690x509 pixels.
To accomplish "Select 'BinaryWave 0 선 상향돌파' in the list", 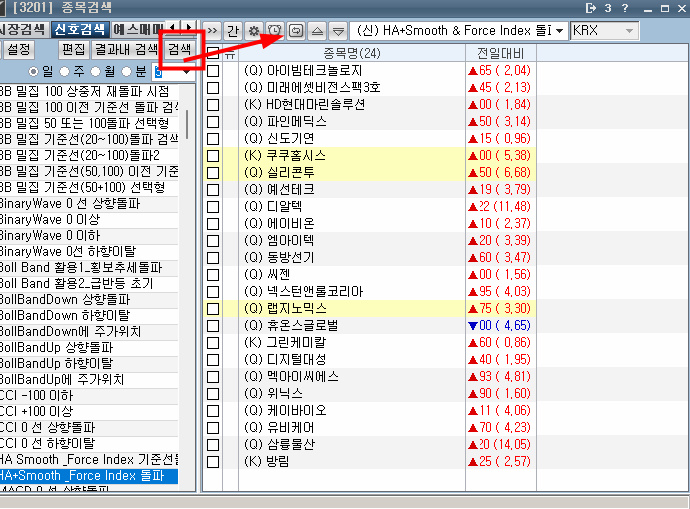I will click(89, 204).
